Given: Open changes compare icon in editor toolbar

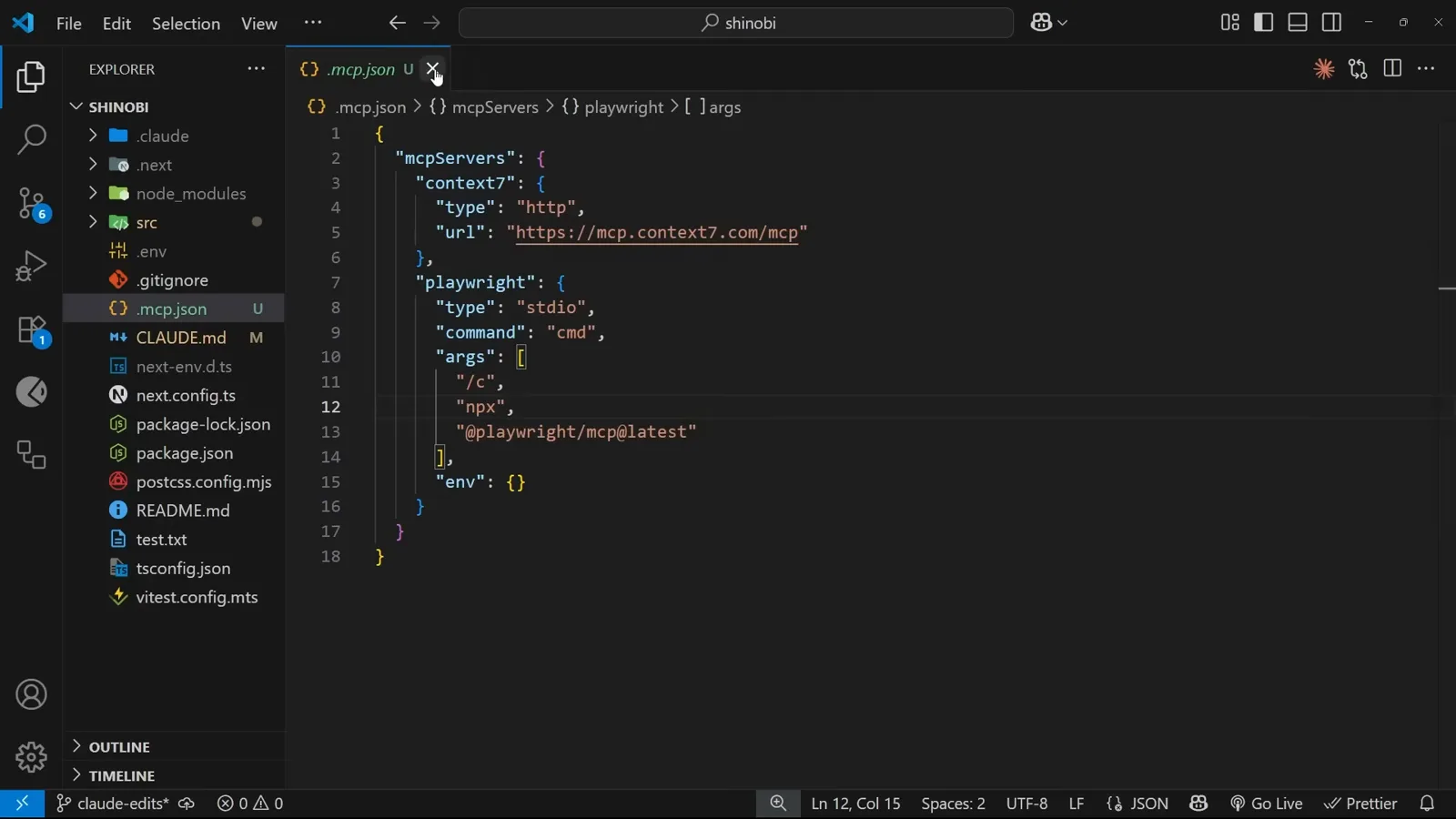Looking at the screenshot, I should (x=1358, y=69).
